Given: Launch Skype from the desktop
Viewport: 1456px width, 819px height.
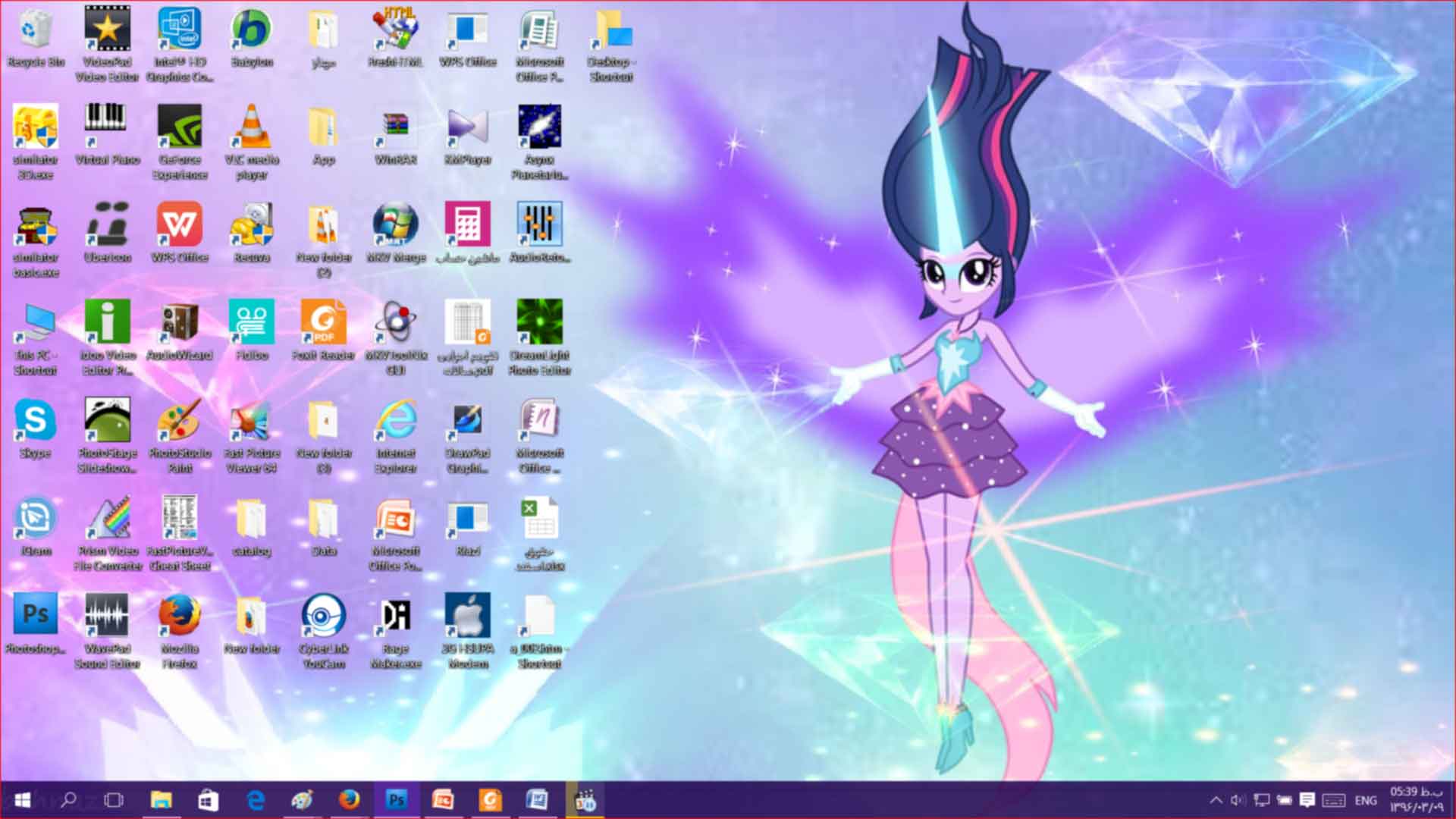Looking at the screenshot, I should click(x=35, y=428).
